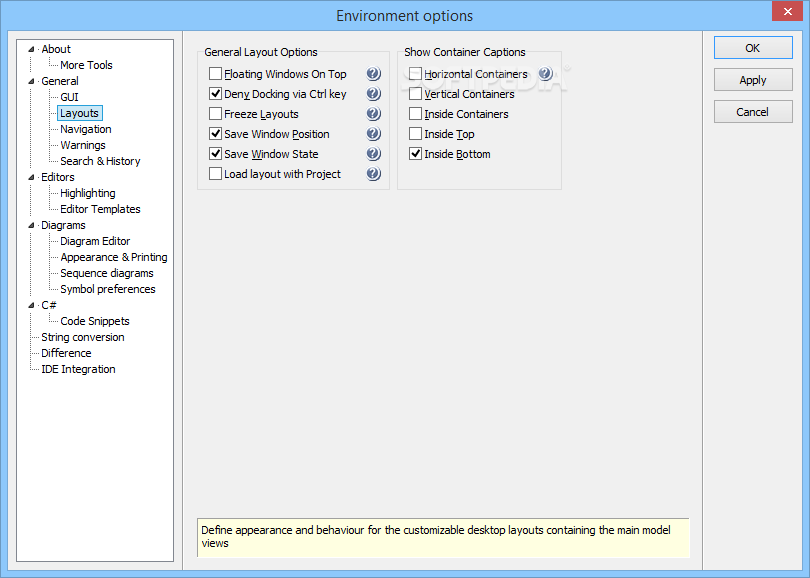The height and width of the screenshot is (578, 810).
Task: Open Code Snippets page
Action: tap(95, 321)
